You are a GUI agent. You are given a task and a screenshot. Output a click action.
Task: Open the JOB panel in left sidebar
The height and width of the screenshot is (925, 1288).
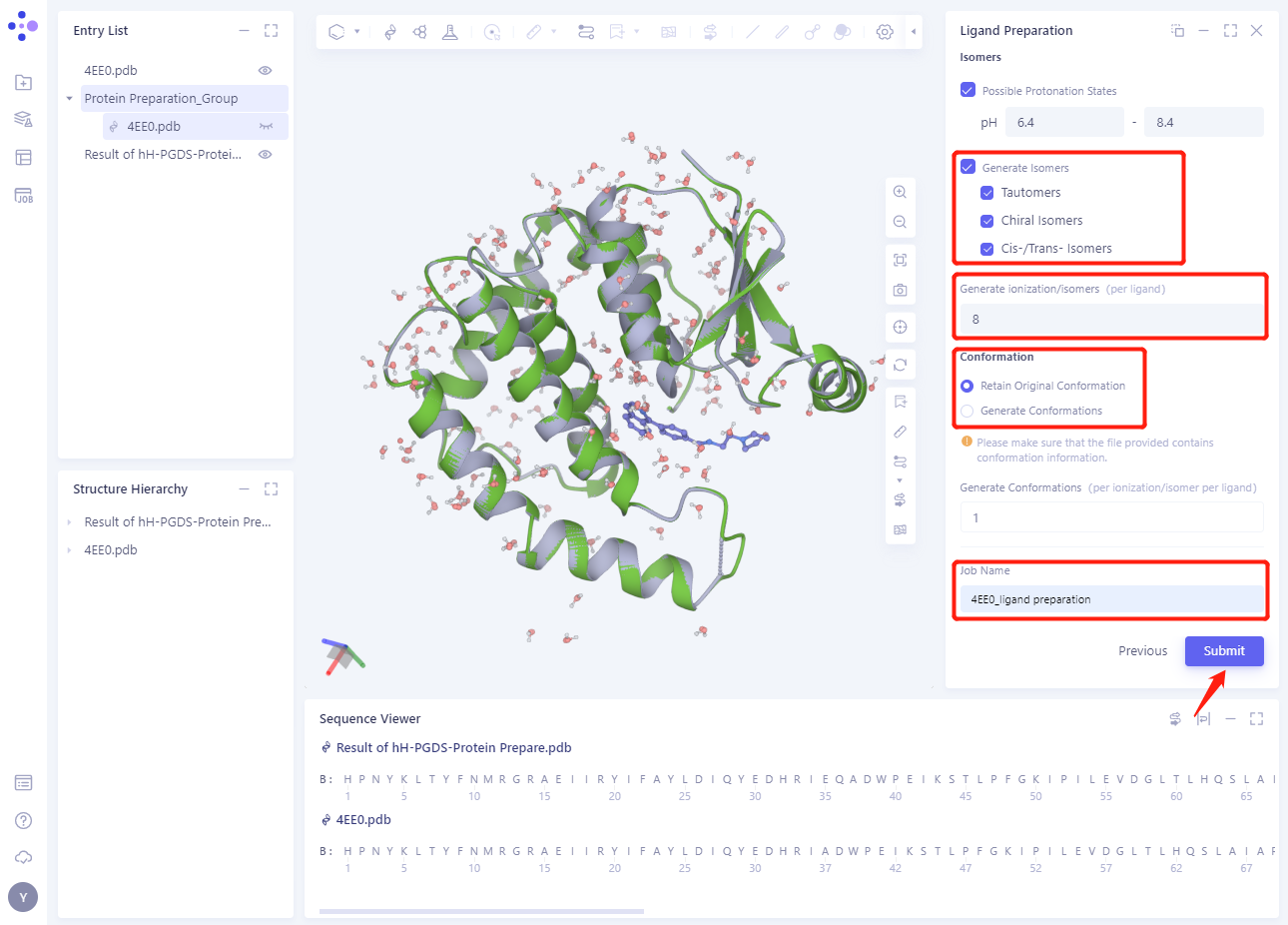(x=24, y=196)
